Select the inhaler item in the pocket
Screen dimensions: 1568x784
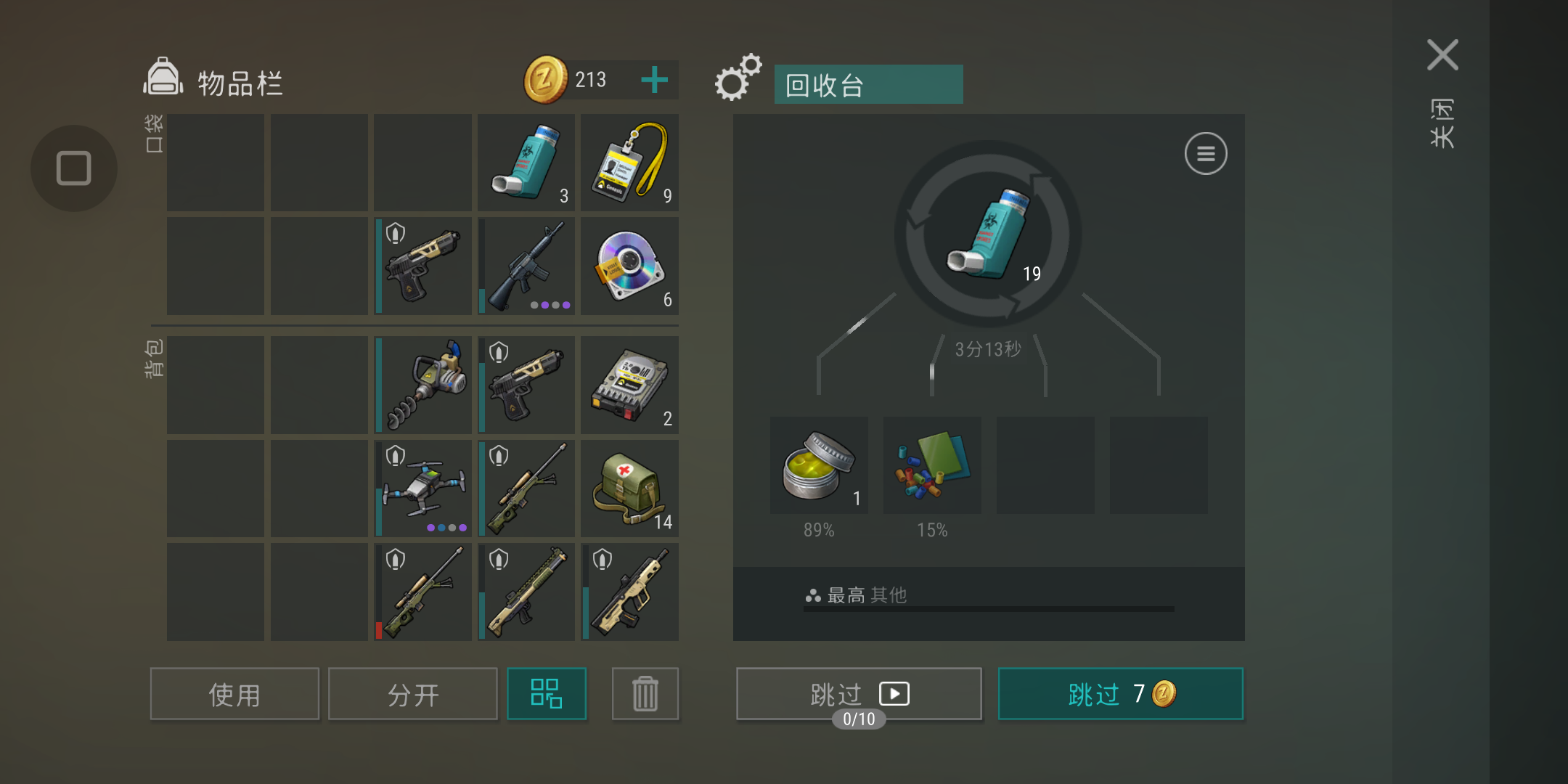tap(526, 163)
